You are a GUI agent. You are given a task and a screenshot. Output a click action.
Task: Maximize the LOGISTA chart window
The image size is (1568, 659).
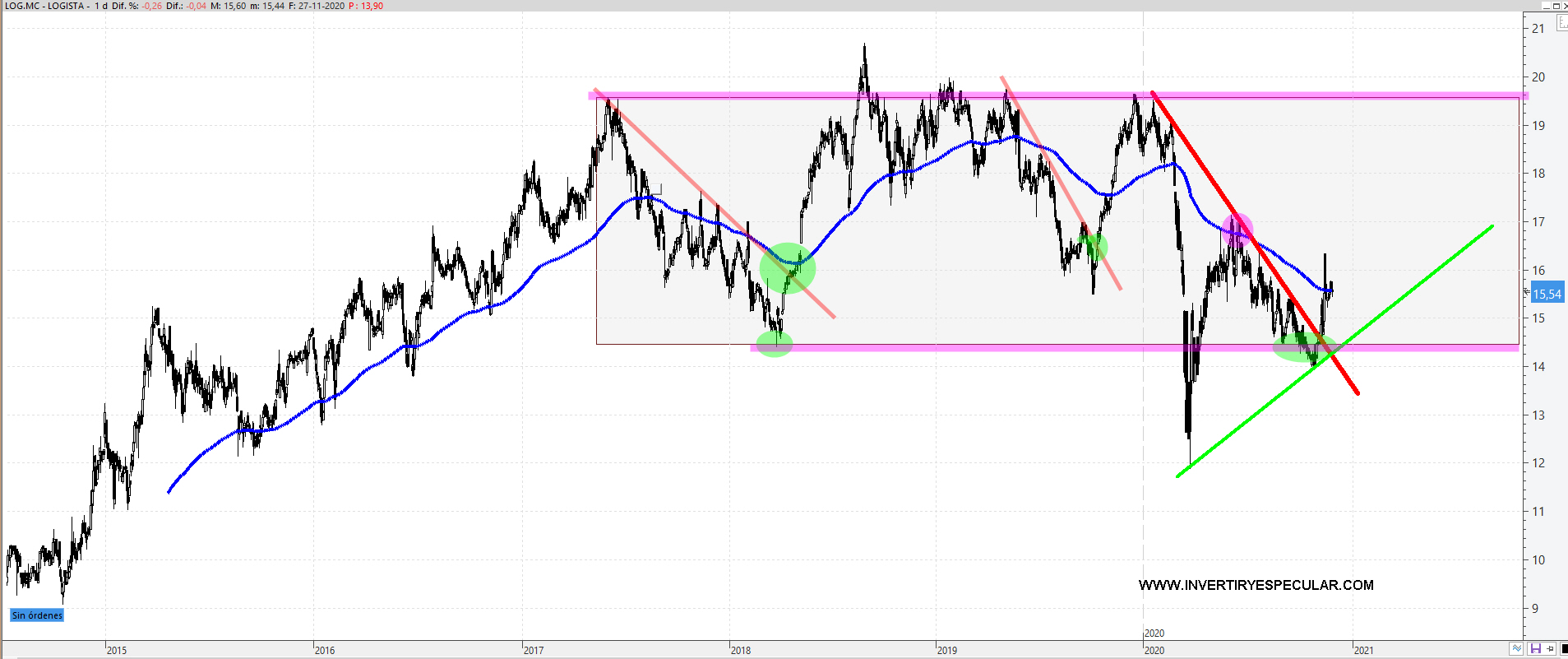coord(1555,6)
